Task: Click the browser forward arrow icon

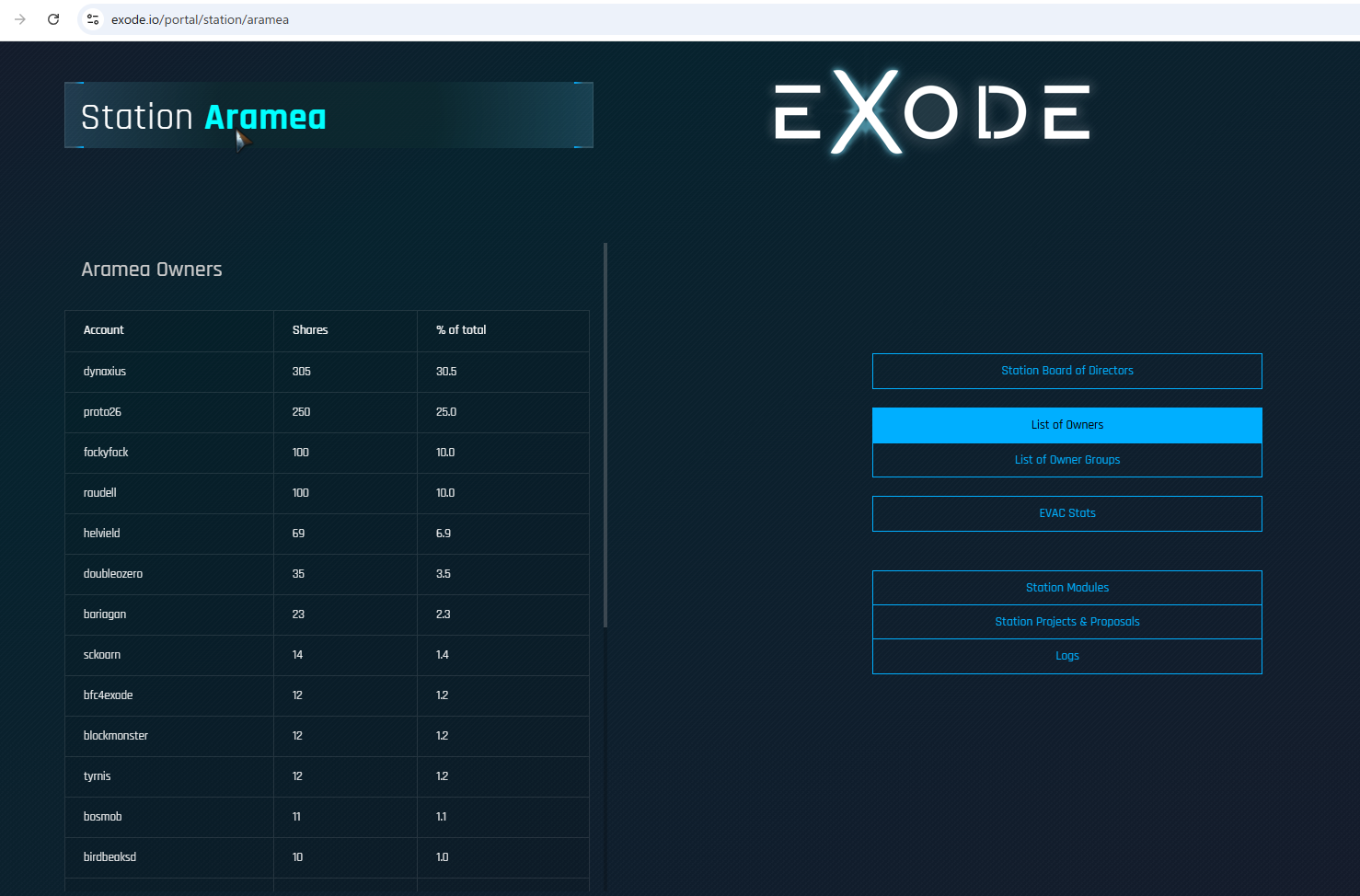Action: click(20, 19)
